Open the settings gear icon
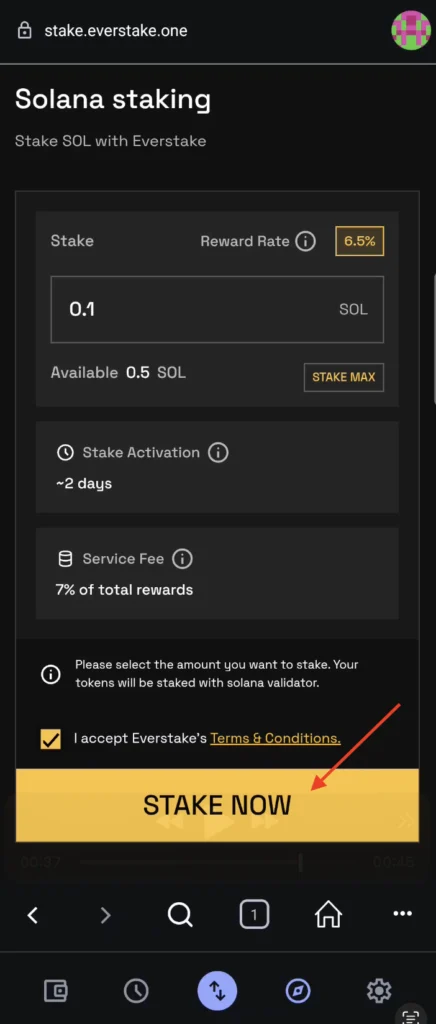This screenshot has width=436, height=1024. pyautogui.click(x=379, y=991)
